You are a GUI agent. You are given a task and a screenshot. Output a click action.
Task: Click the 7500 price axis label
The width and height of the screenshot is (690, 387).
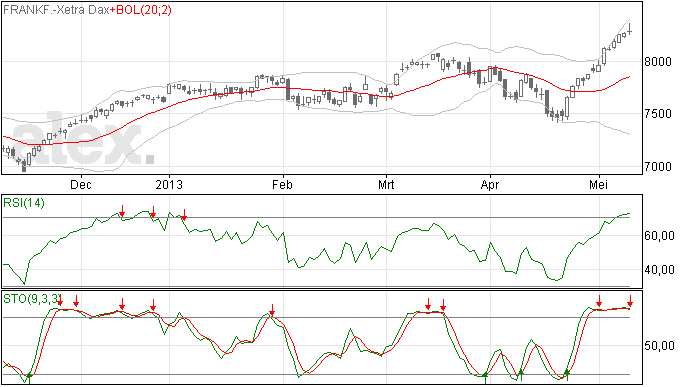point(658,114)
